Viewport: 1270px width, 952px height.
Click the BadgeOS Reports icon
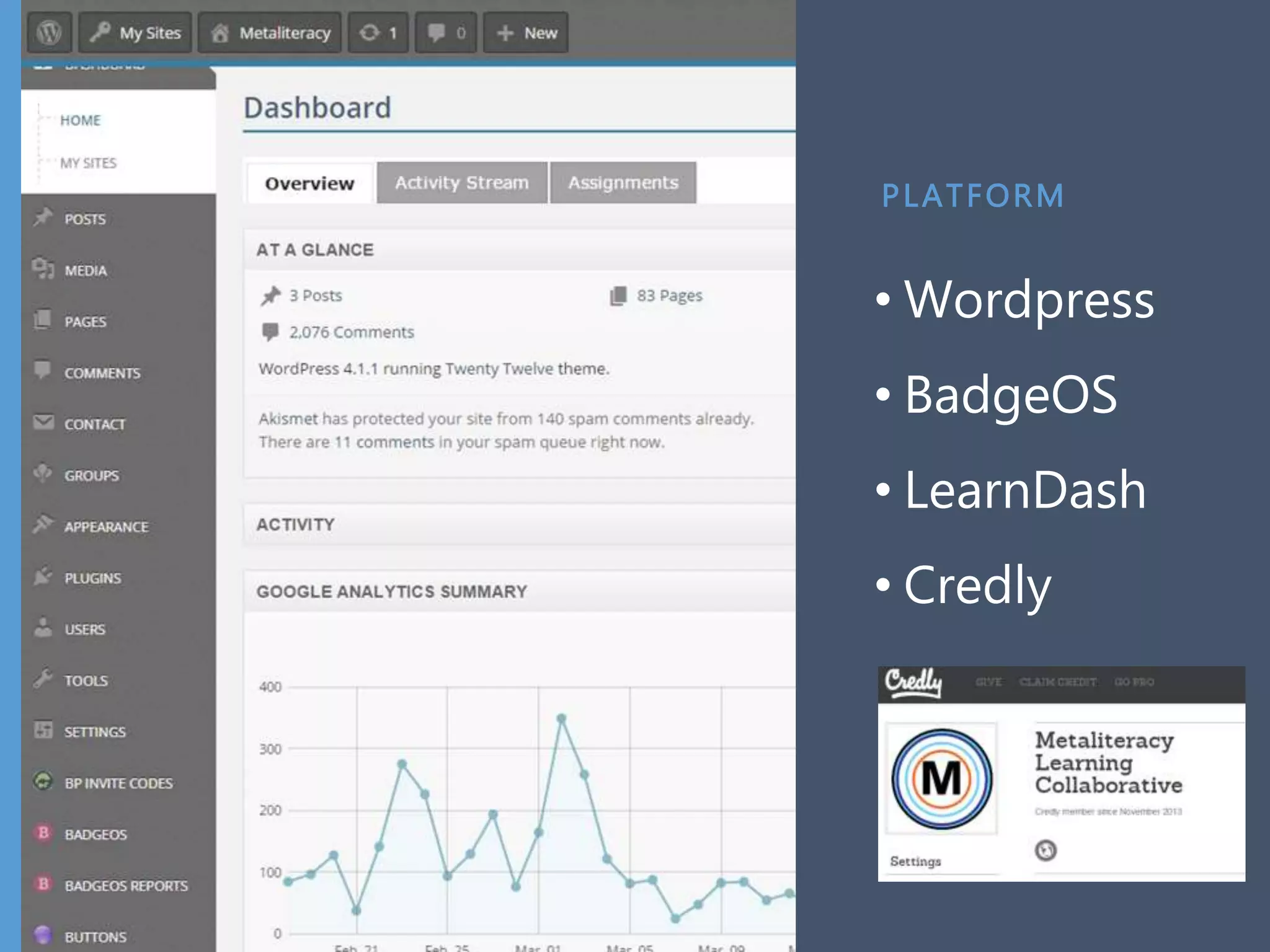pos(43,883)
